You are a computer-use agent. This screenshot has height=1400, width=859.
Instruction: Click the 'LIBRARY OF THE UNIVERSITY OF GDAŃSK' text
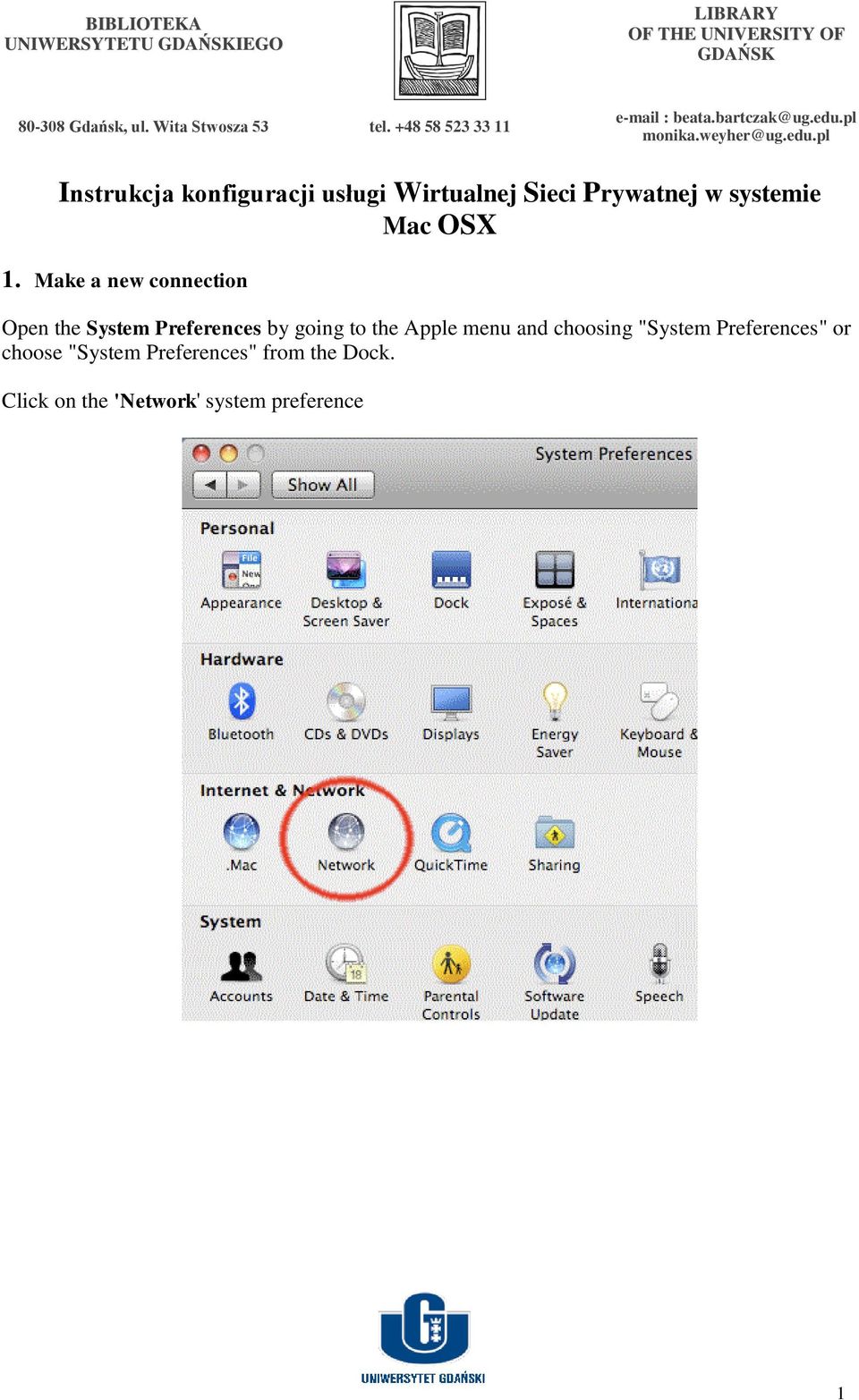tap(736, 34)
